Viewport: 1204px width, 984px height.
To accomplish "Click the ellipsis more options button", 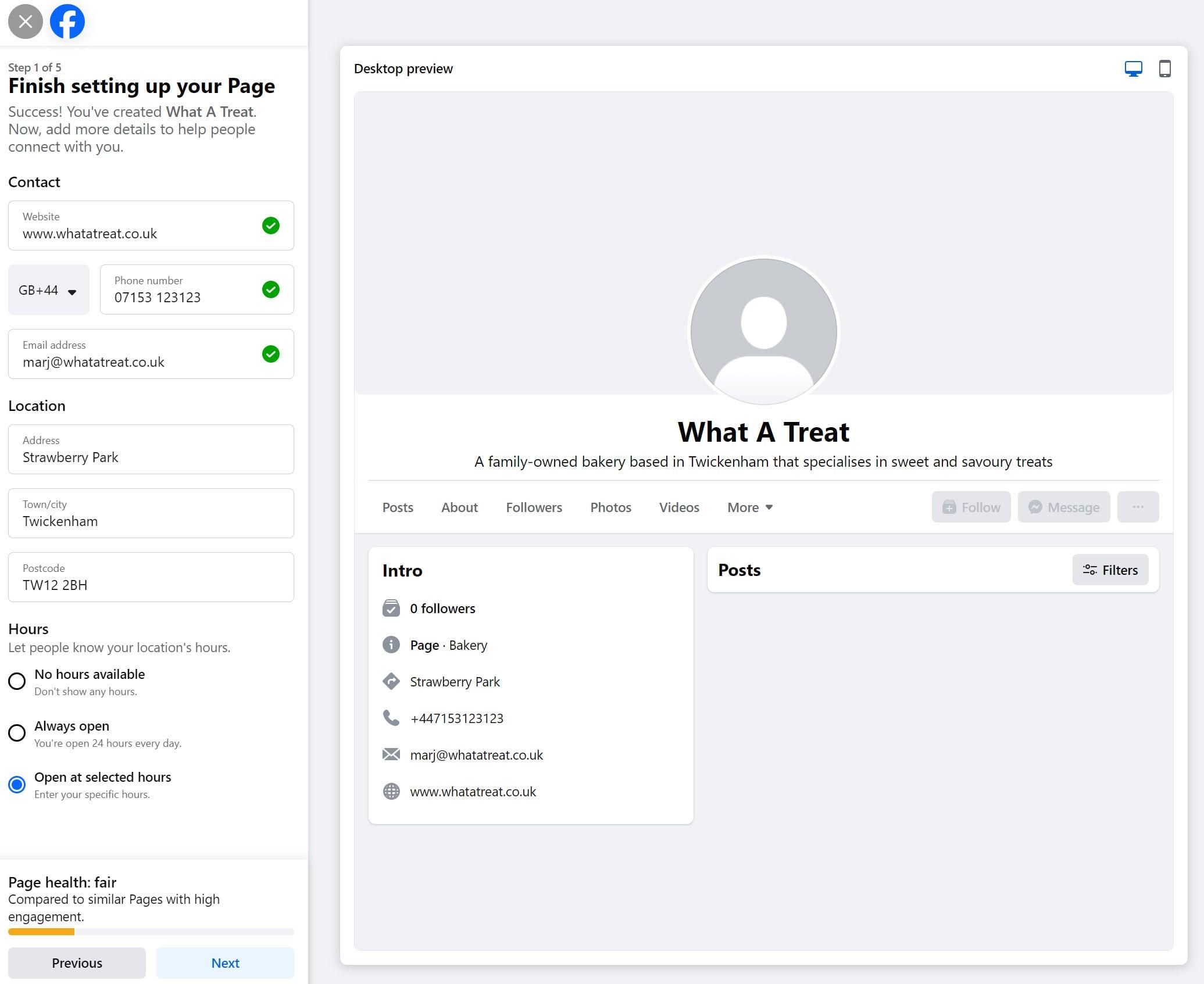I will point(1138,507).
